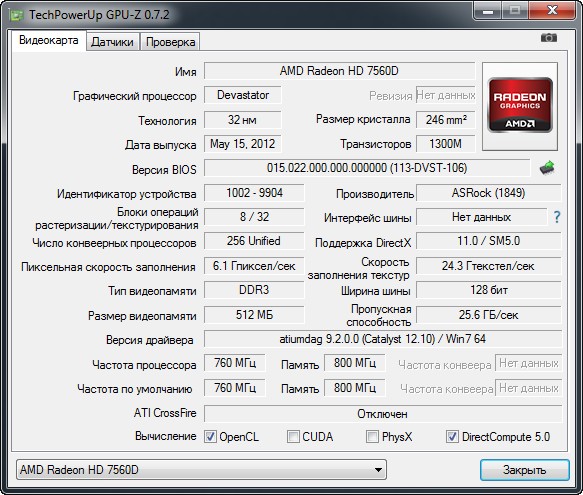The image size is (583, 495).
Task: Click the Размер видеопамяти label
Action: 142,316
